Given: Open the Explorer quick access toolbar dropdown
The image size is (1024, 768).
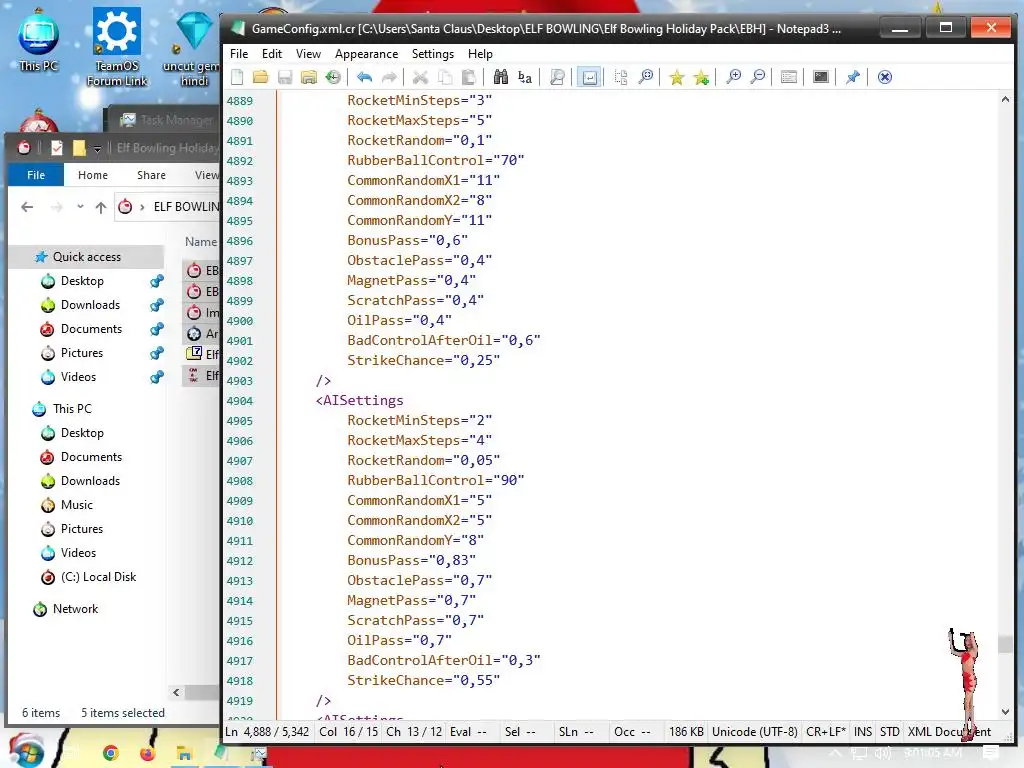Looking at the screenshot, I should tap(97, 149).
